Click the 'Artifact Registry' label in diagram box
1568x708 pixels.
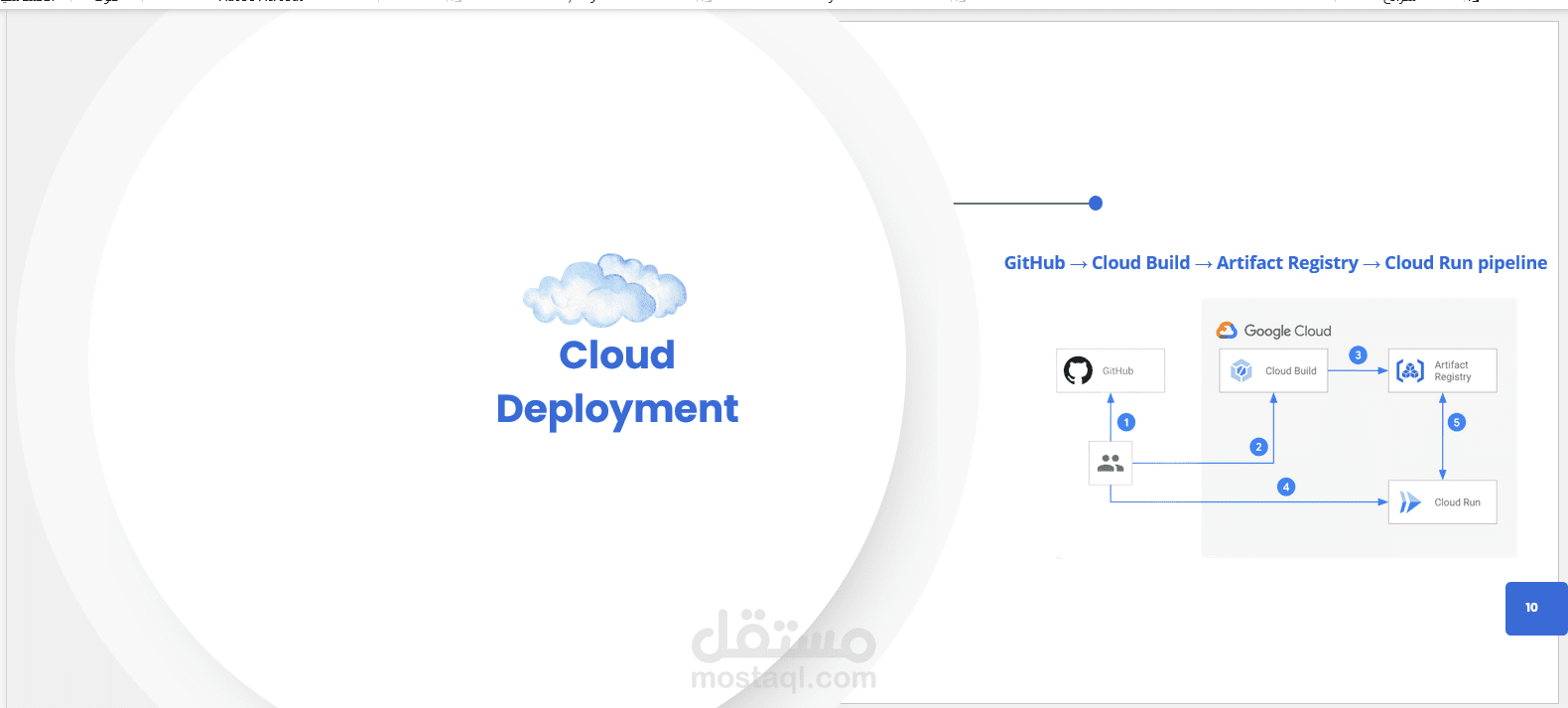tap(1452, 370)
